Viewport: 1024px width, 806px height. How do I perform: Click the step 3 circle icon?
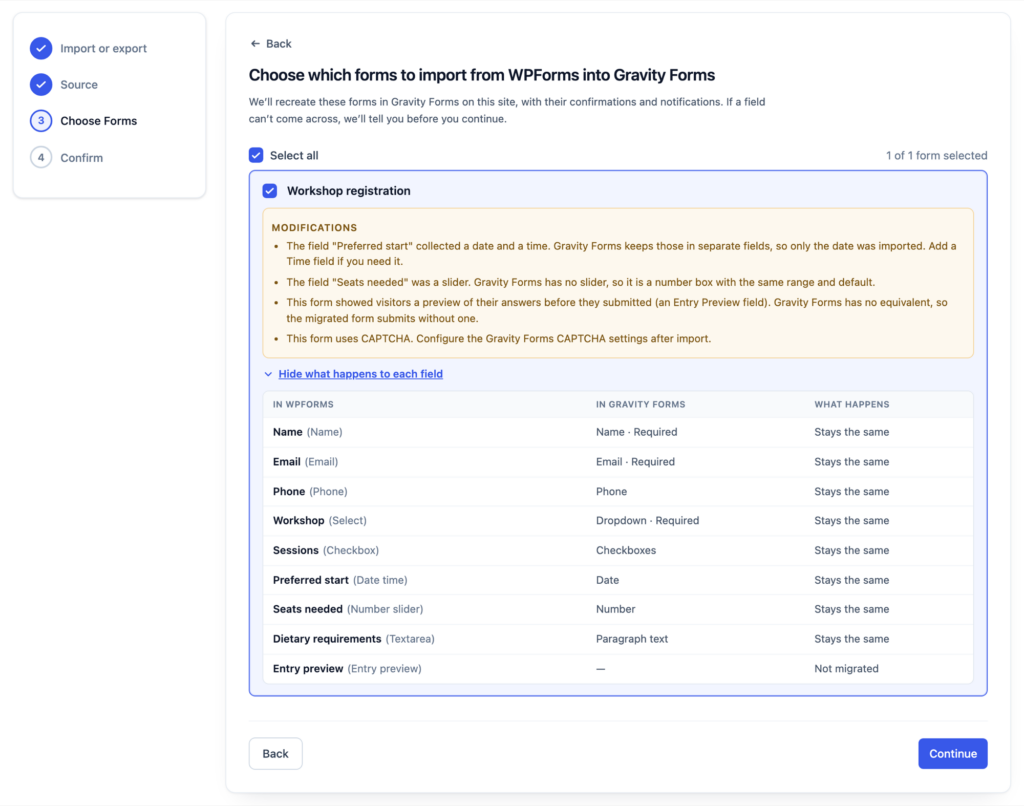(x=41, y=121)
